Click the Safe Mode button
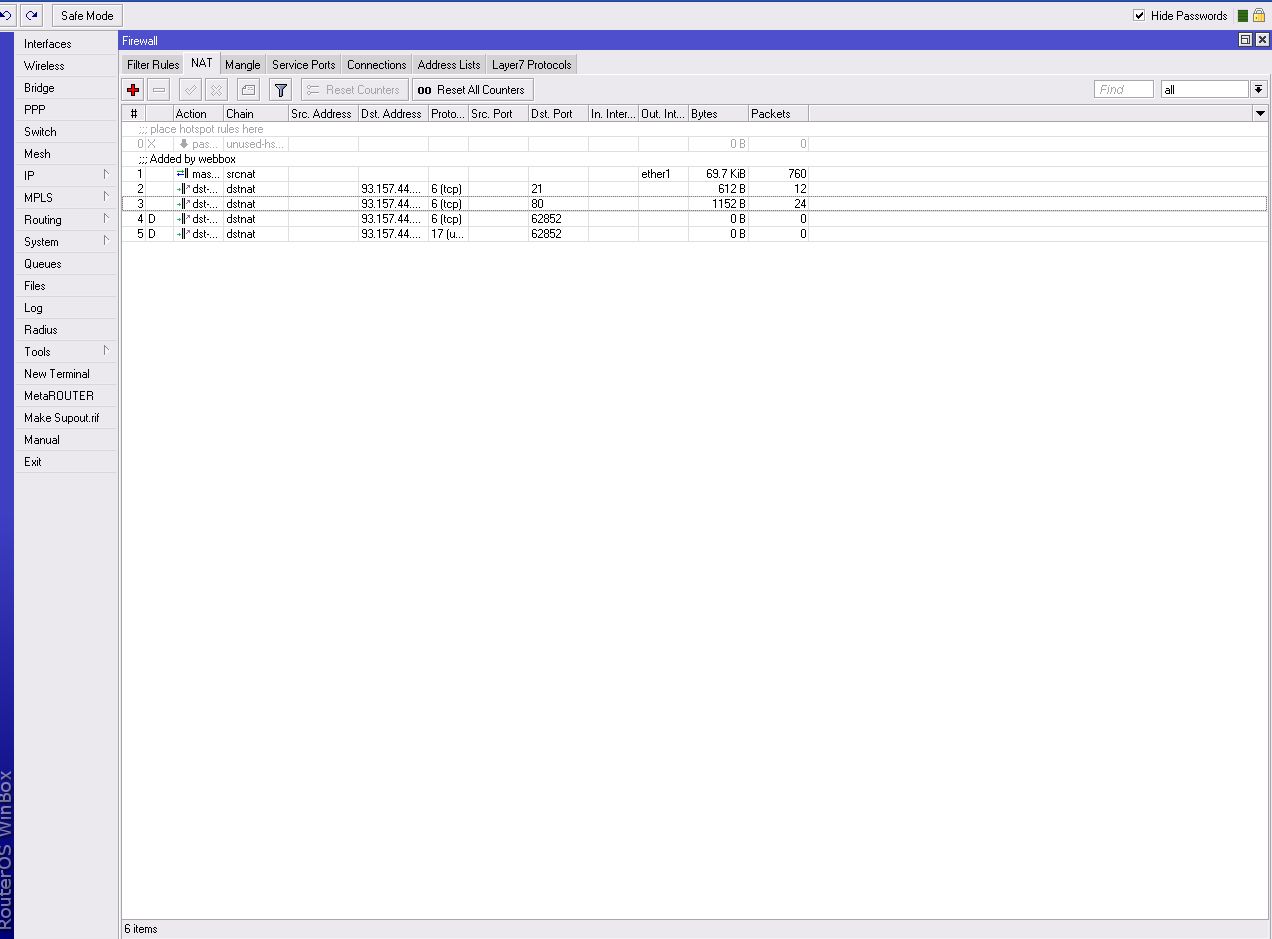The image size is (1272, 939). (x=87, y=15)
